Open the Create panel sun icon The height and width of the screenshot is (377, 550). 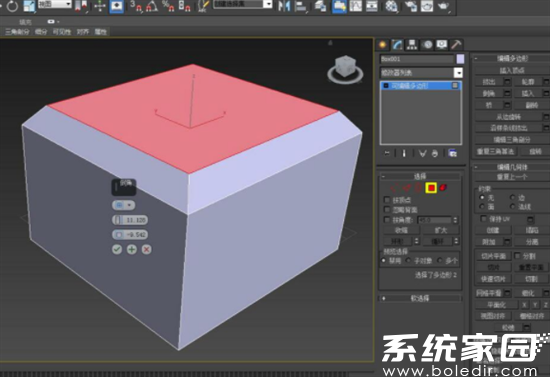coord(382,45)
